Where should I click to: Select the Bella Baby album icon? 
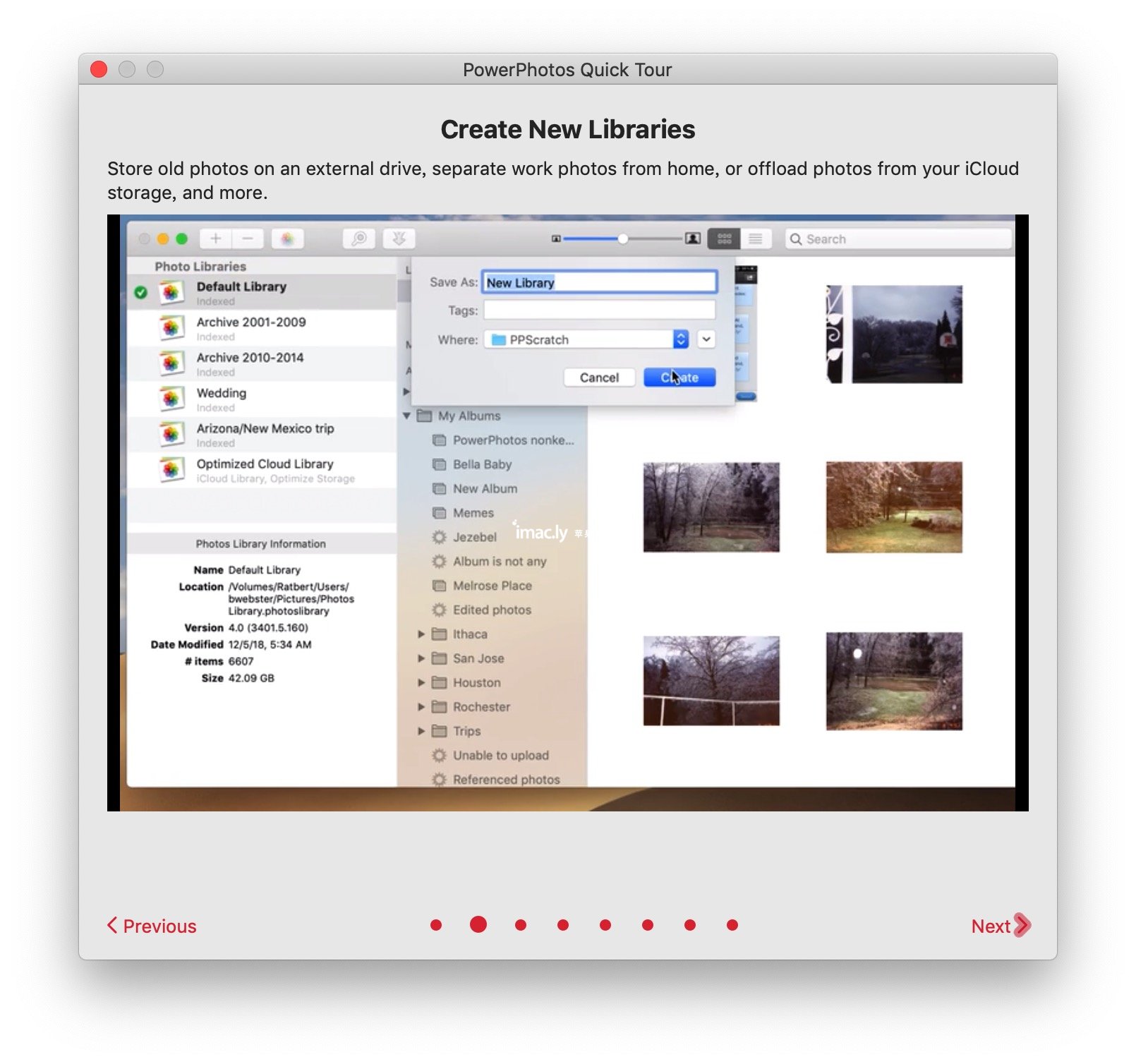click(x=439, y=464)
